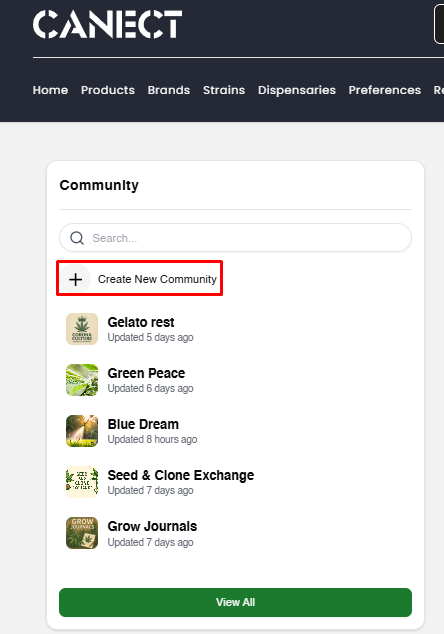Click the CANECT logo
Image resolution: width=444 pixels, height=634 pixels.
click(x=108, y=25)
